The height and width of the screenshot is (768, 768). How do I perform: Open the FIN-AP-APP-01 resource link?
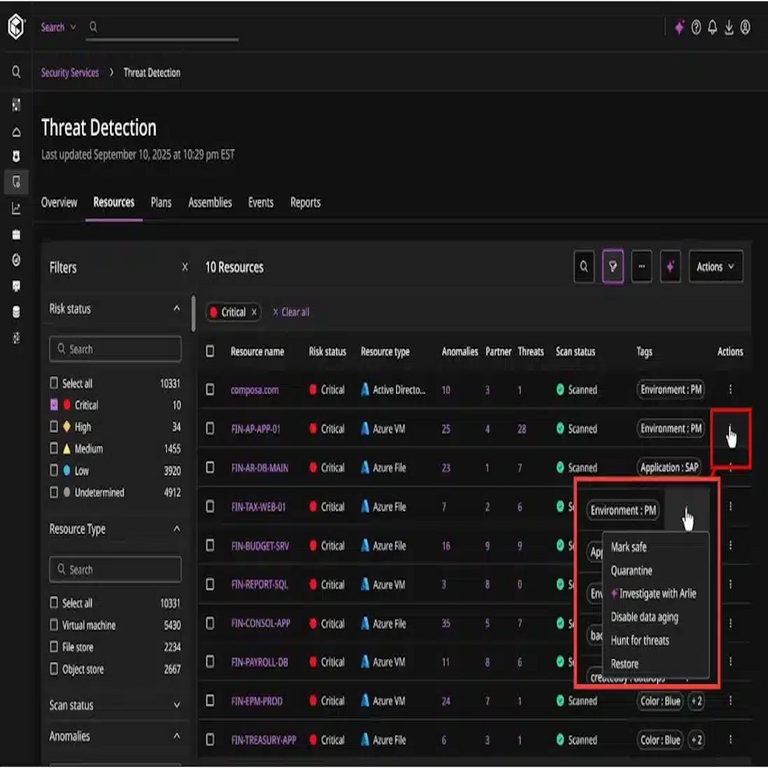pyautogui.click(x=258, y=429)
